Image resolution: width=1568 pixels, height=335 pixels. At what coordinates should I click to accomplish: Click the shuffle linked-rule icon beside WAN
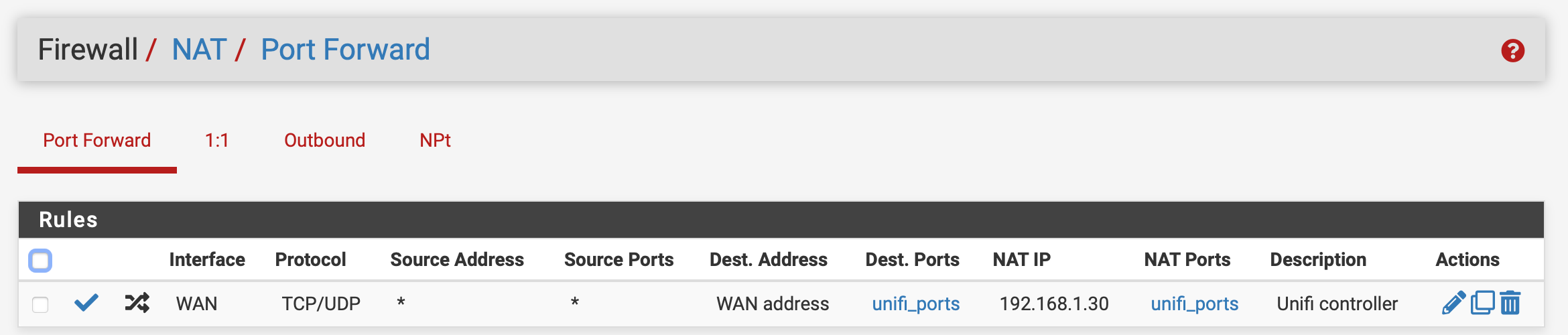click(137, 303)
